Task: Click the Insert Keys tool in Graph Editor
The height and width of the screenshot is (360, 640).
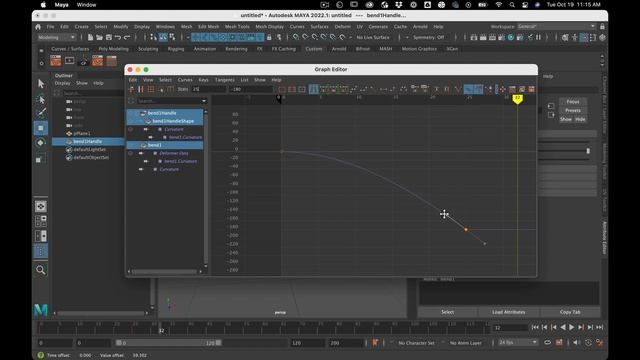Action: (141, 89)
